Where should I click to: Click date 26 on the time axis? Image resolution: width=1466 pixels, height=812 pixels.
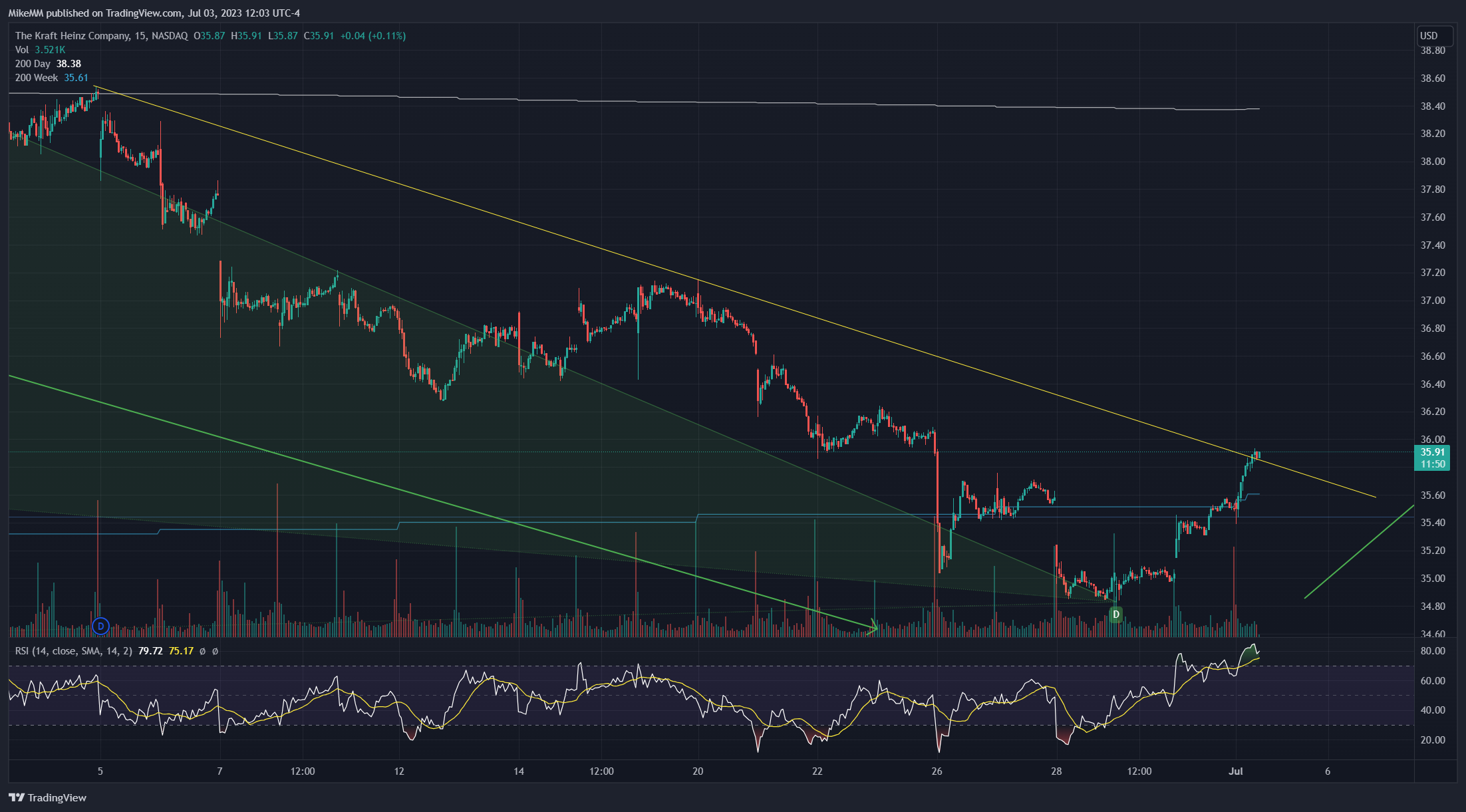coord(937,771)
